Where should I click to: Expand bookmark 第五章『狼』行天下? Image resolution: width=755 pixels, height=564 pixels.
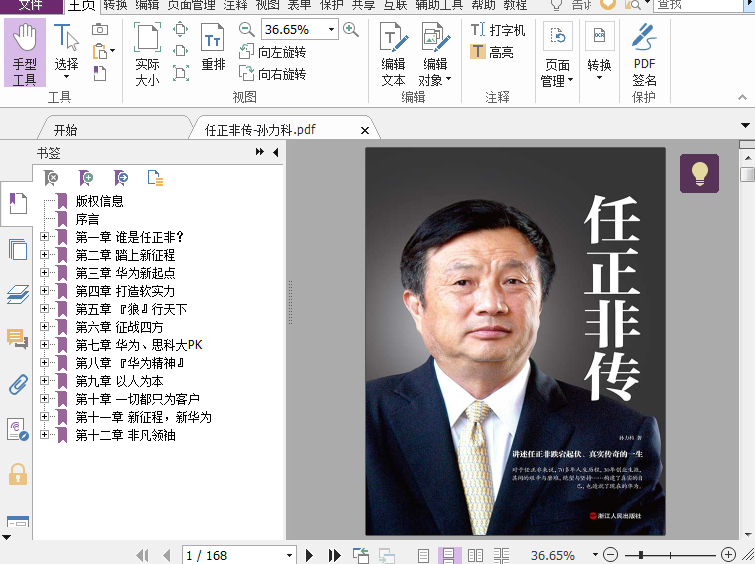coord(44,308)
